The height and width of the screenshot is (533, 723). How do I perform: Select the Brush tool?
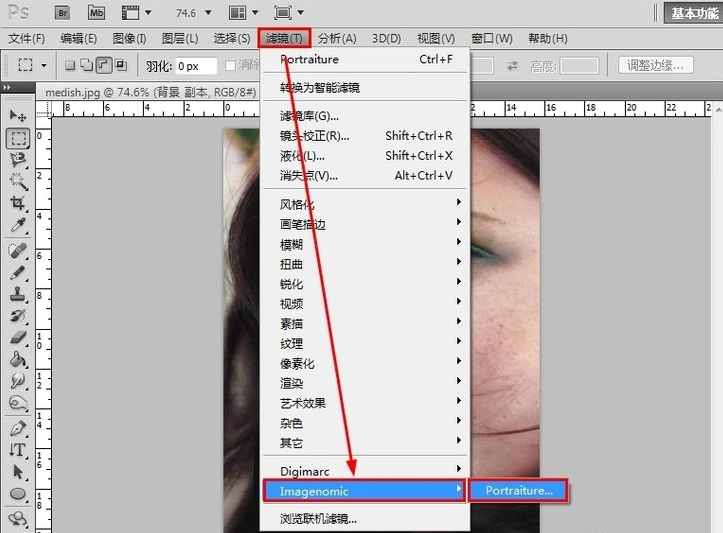point(18,272)
